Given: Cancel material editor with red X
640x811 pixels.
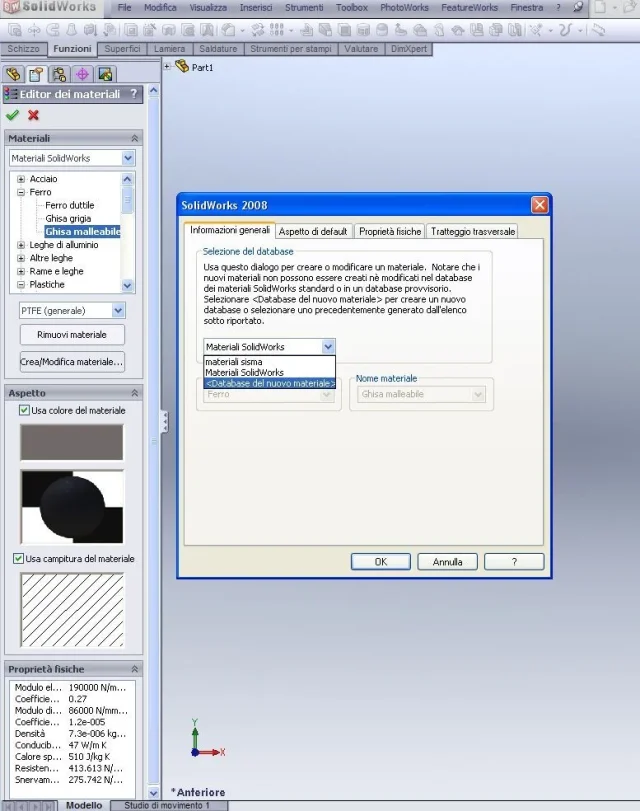Looking at the screenshot, I should click(33, 115).
